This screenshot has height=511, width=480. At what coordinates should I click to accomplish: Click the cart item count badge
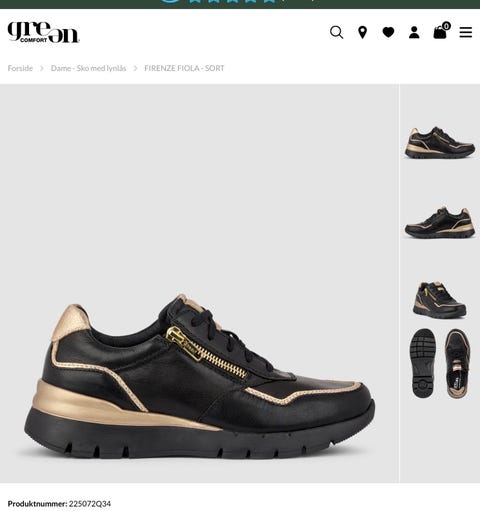point(446,26)
